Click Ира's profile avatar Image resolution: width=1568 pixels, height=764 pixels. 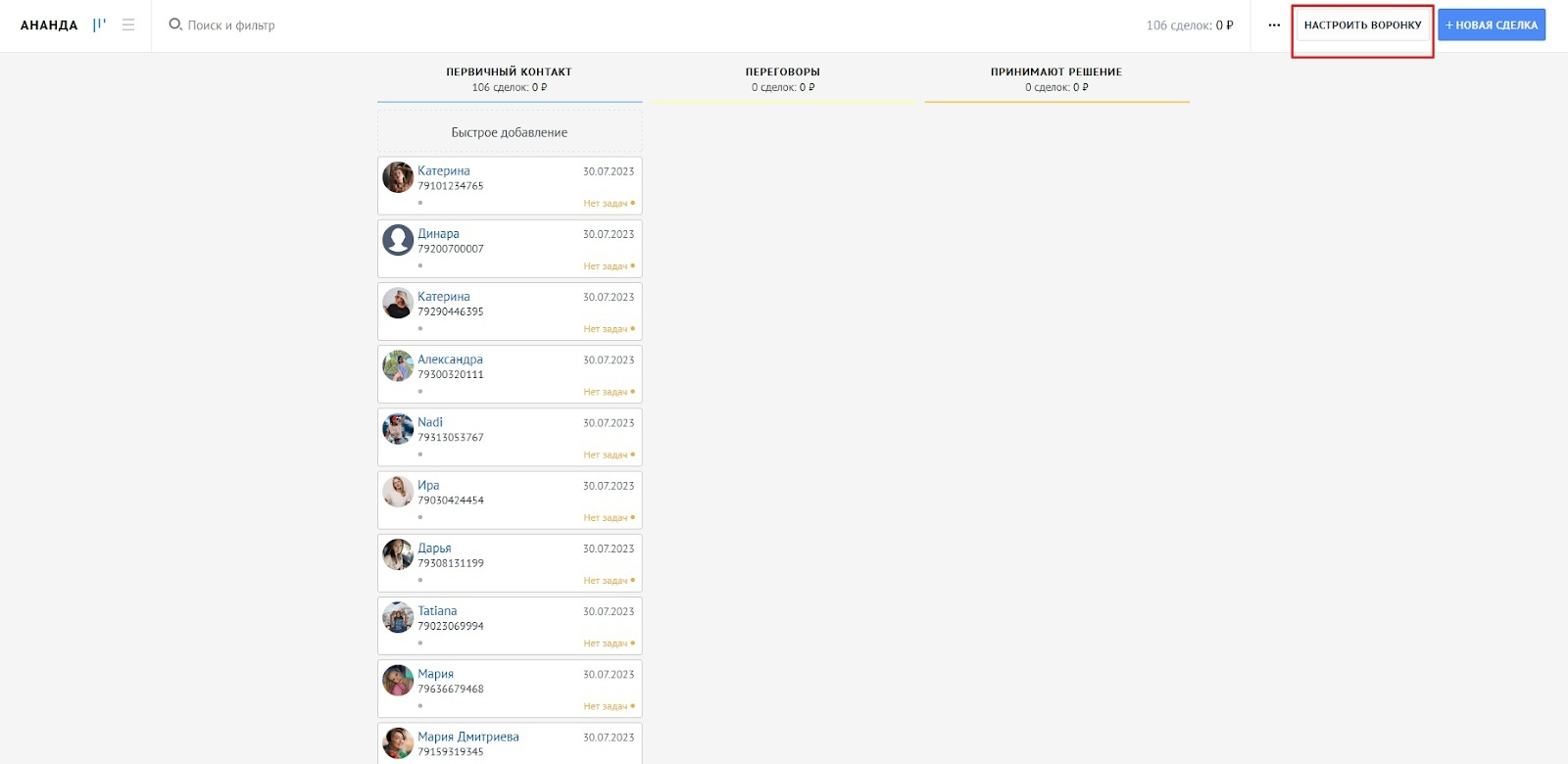coord(398,492)
